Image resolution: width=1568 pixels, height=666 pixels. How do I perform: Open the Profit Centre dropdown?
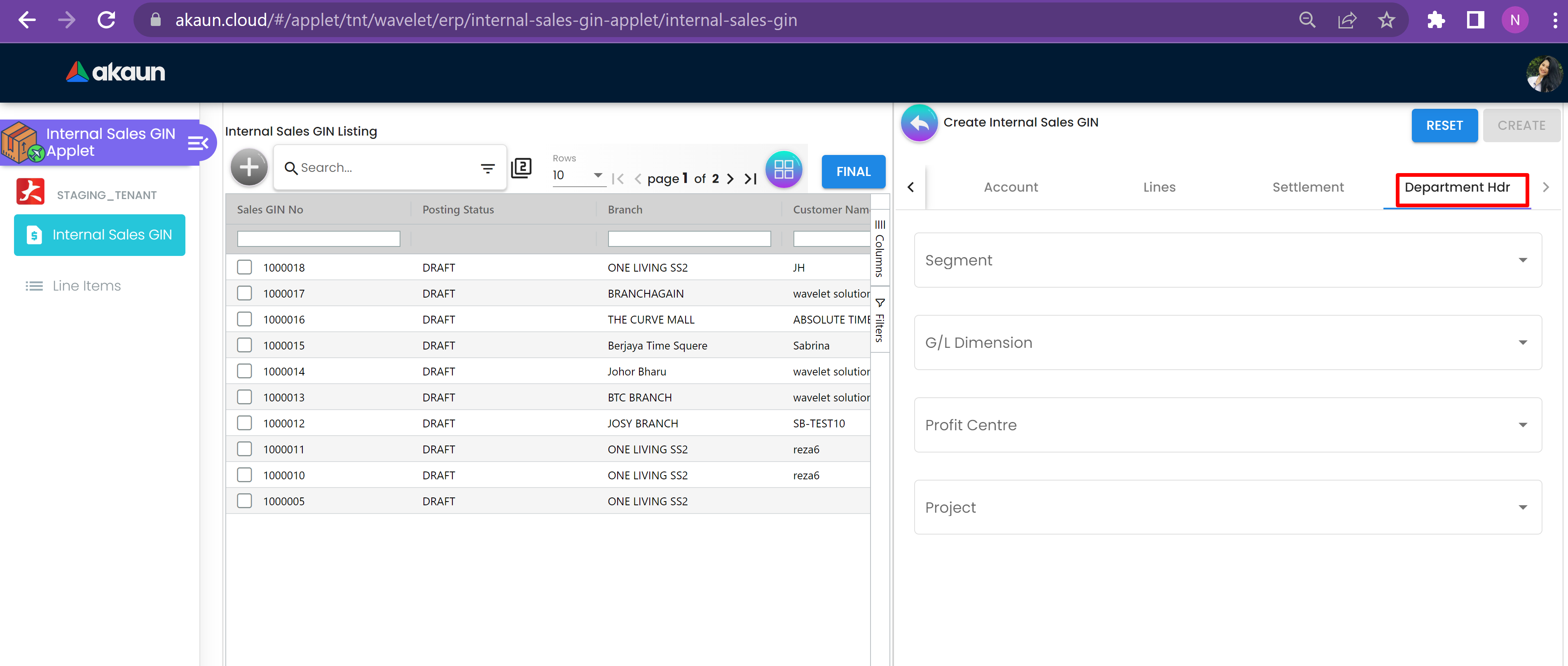click(1227, 425)
